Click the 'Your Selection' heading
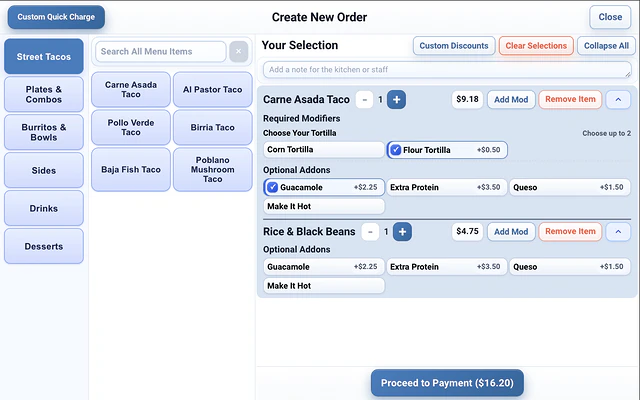This screenshot has width=640, height=400. [x=300, y=45]
